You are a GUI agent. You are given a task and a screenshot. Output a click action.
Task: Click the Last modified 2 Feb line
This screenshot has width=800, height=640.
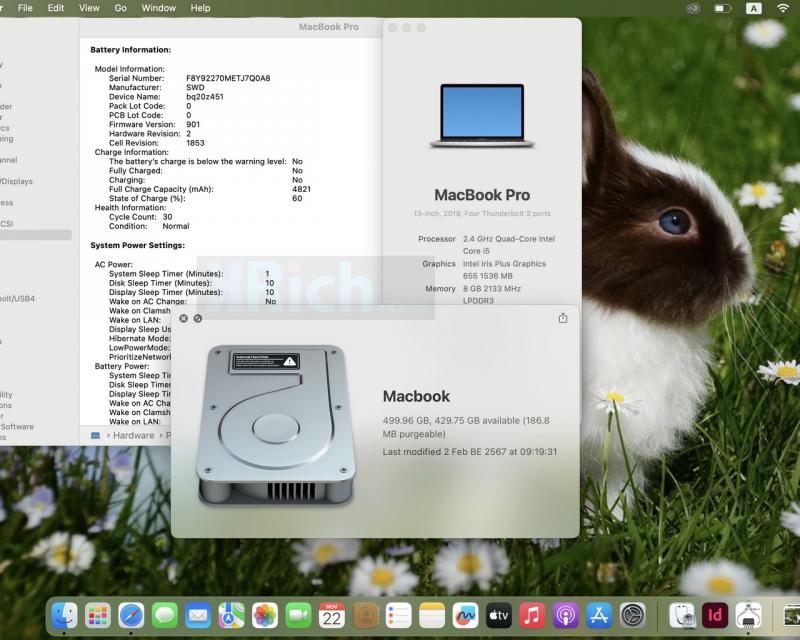[470, 452]
